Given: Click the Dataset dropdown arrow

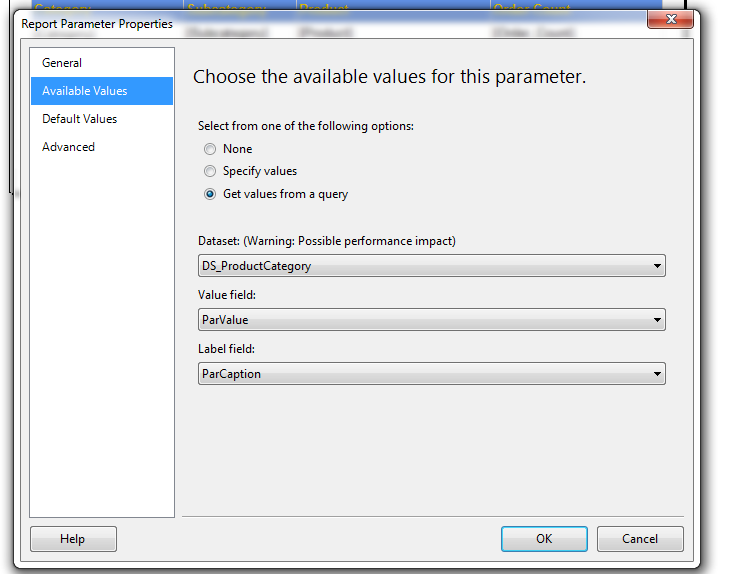Looking at the screenshot, I should 657,266.
